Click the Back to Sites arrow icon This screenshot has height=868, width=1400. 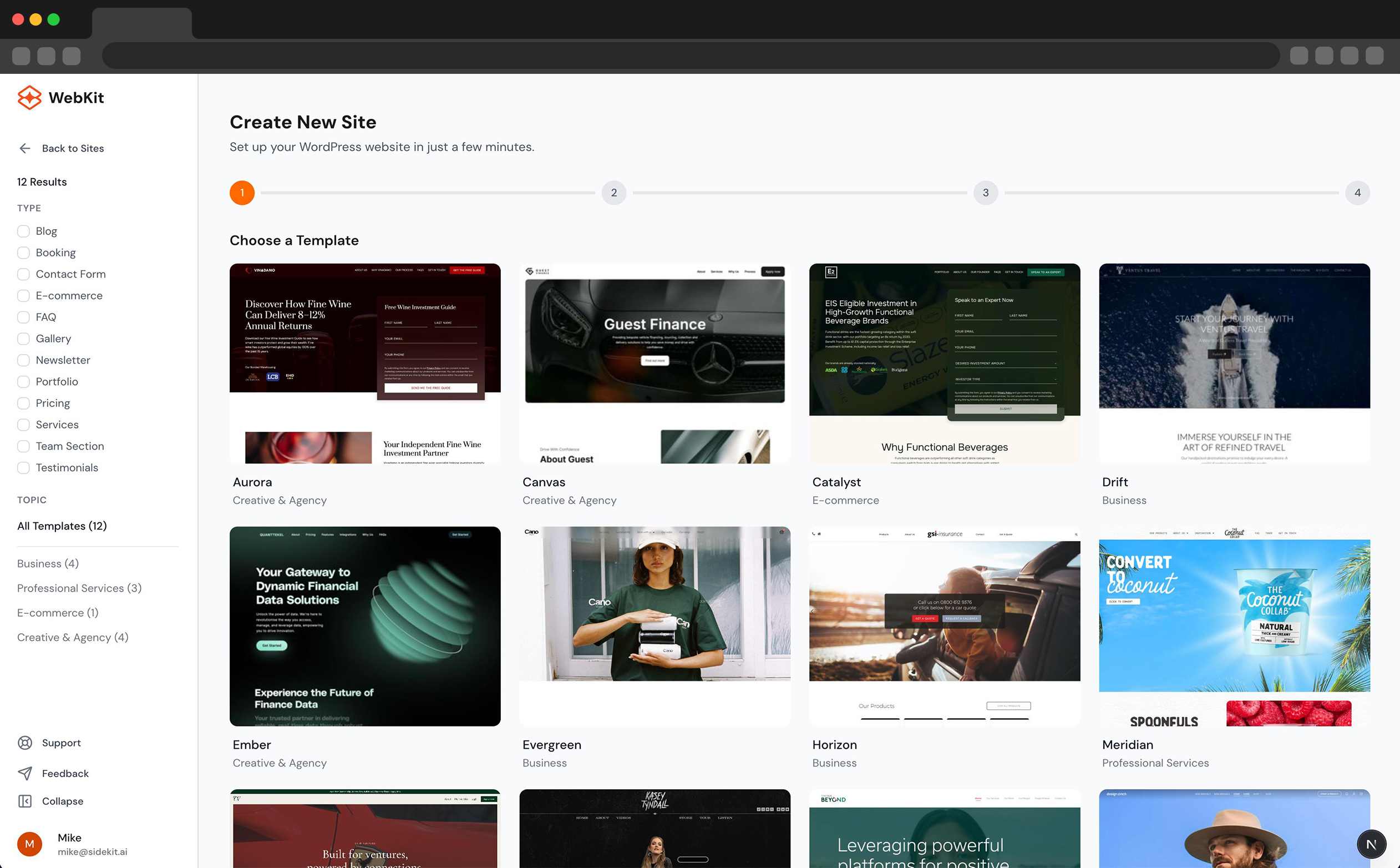[x=24, y=148]
